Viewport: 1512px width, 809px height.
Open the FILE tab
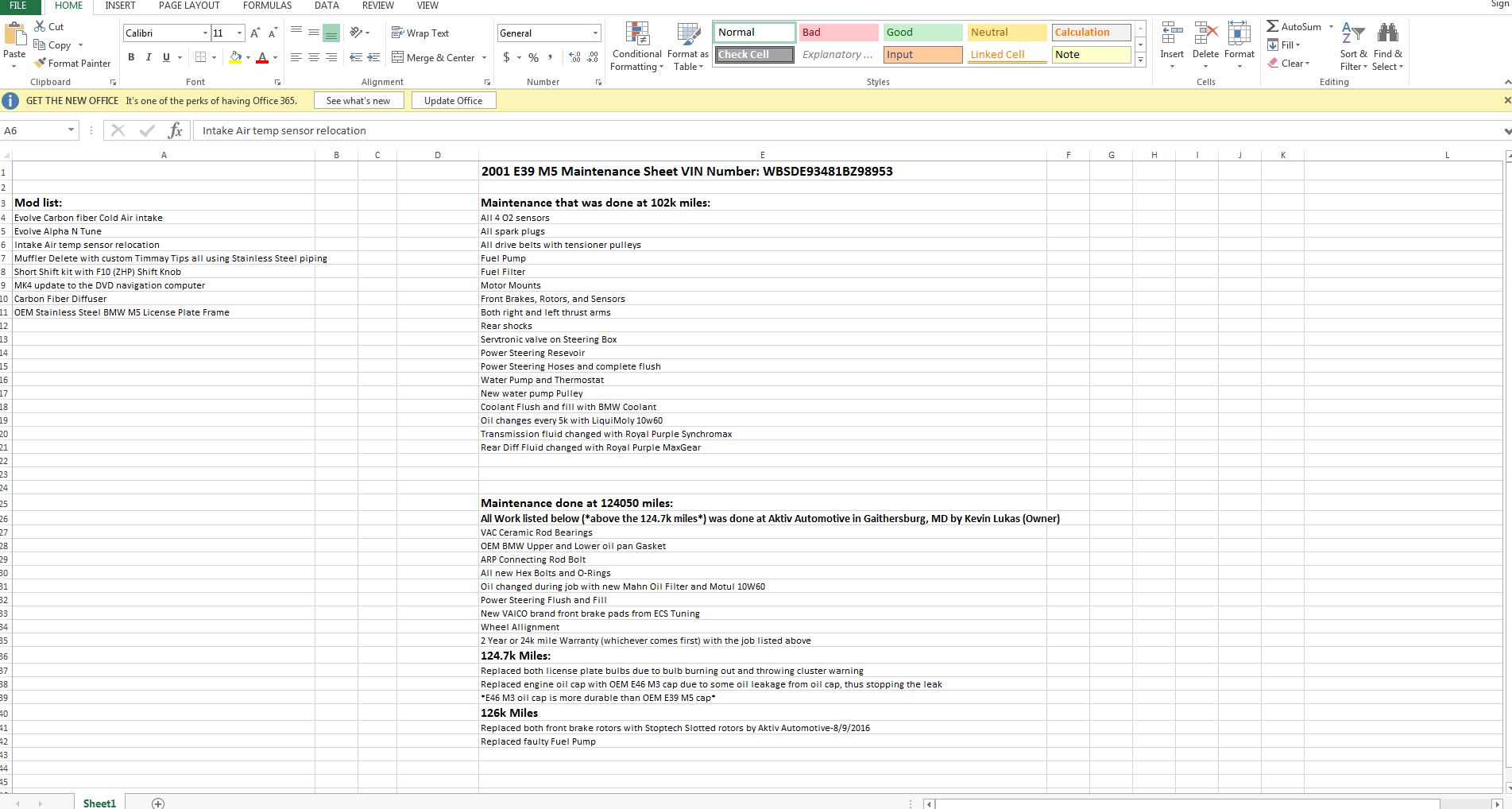[x=18, y=6]
